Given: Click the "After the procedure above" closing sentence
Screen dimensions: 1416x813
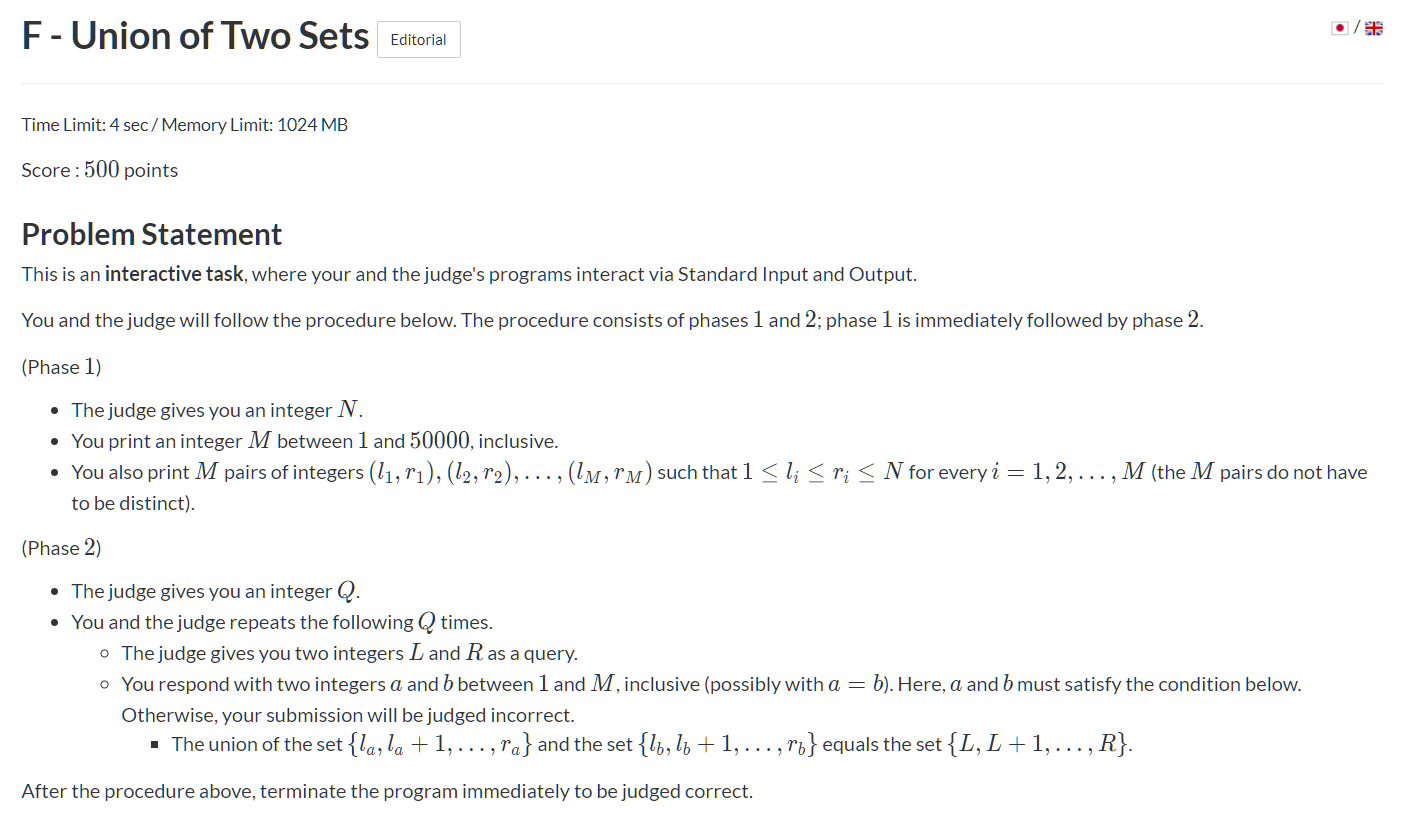Looking at the screenshot, I should click(x=386, y=791).
